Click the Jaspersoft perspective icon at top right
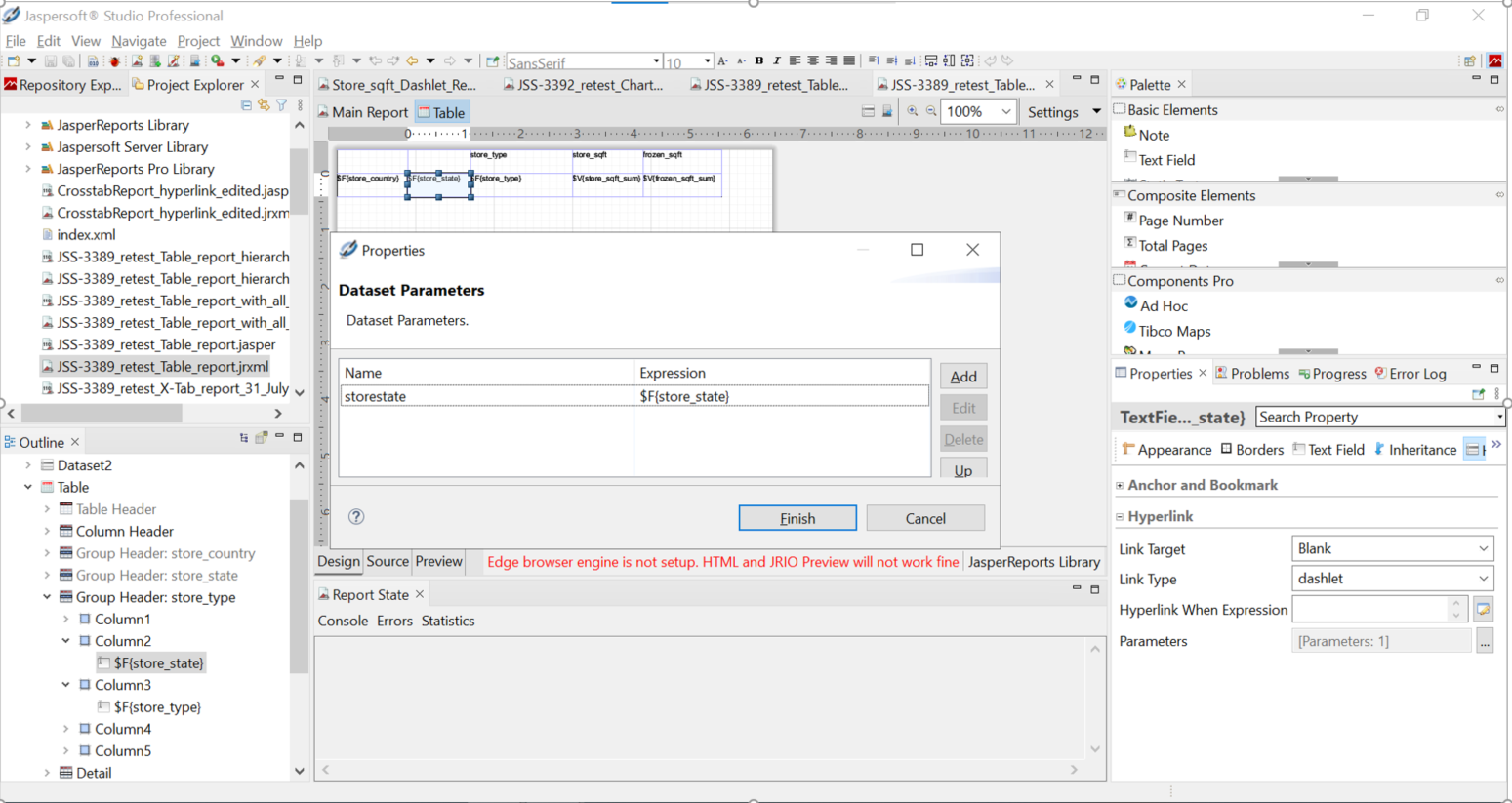This screenshot has height=803, width=1512. (x=1494, y=60)
